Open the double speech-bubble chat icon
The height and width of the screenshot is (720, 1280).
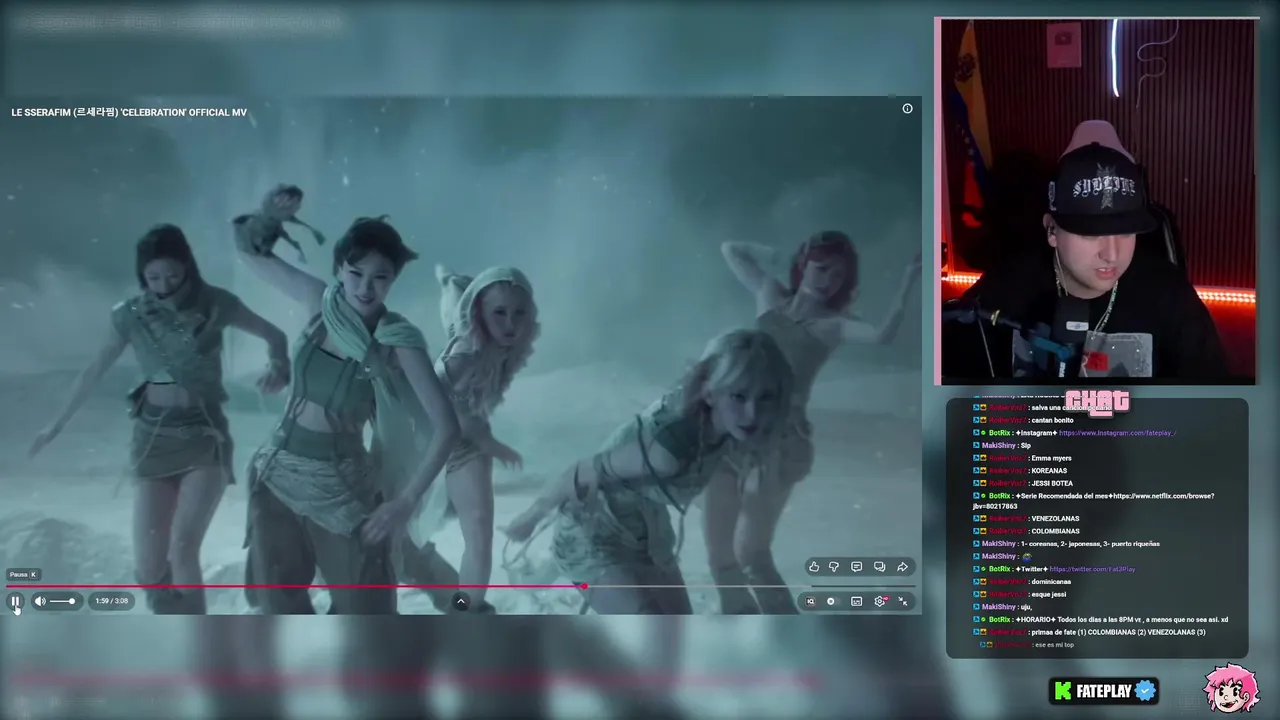(x=880, y=567)
